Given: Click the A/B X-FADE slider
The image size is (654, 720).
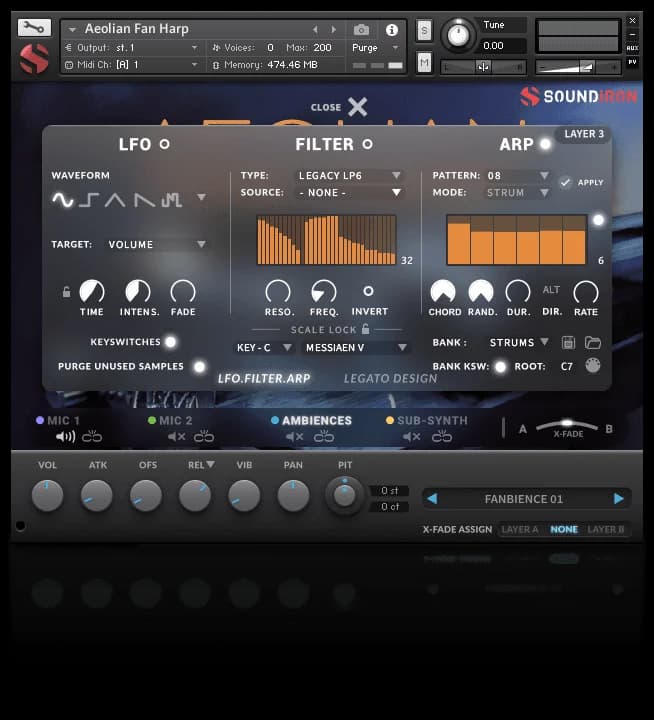Looking at the screenshot, I should pos(567,424).
